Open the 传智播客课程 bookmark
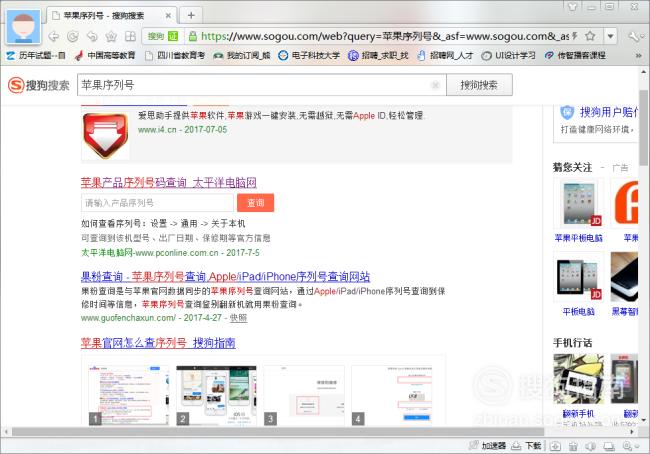 575,55
